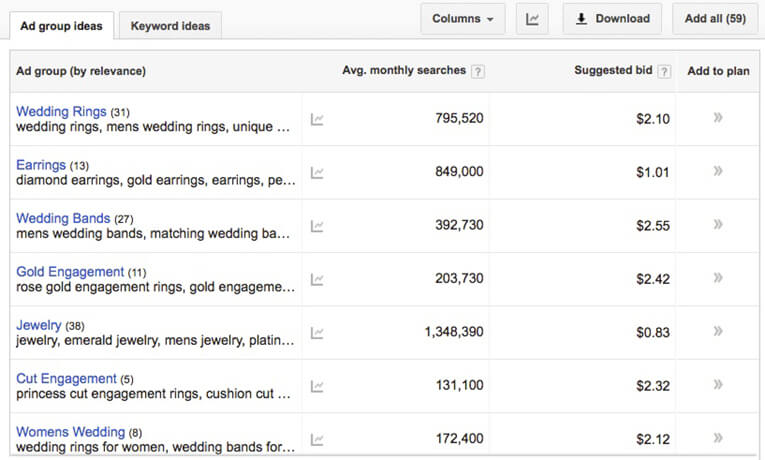The width and height of the screenshot is (765, 460).
Task: Switch to the Keyword ideas tab
Action: click(x=170, y=26)
